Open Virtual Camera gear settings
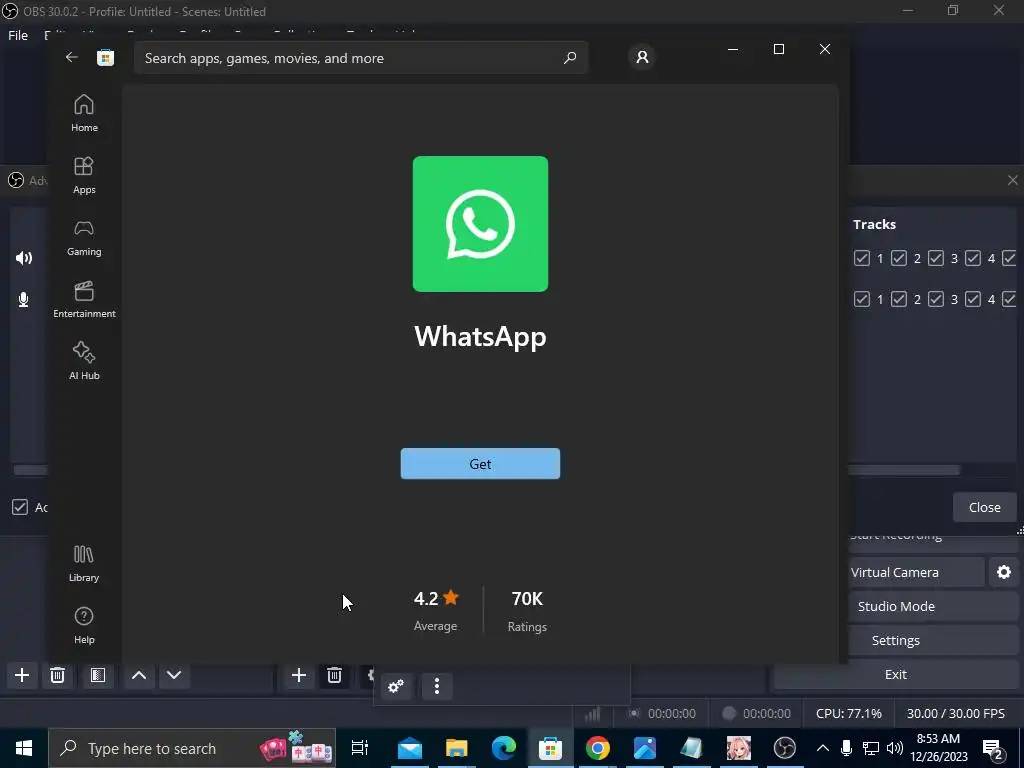 tap(1004, 572)
